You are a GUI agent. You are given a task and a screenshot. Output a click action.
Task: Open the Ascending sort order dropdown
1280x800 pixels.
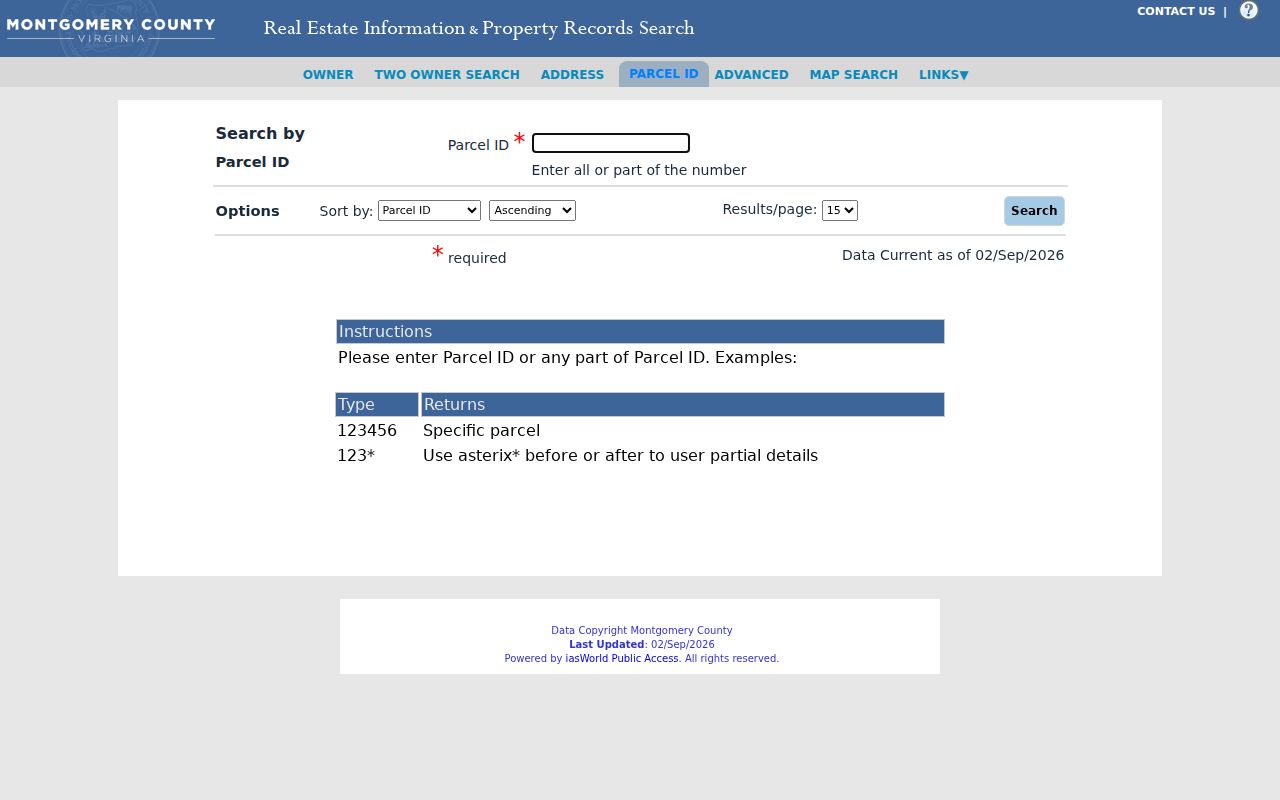tap(532, 210)
